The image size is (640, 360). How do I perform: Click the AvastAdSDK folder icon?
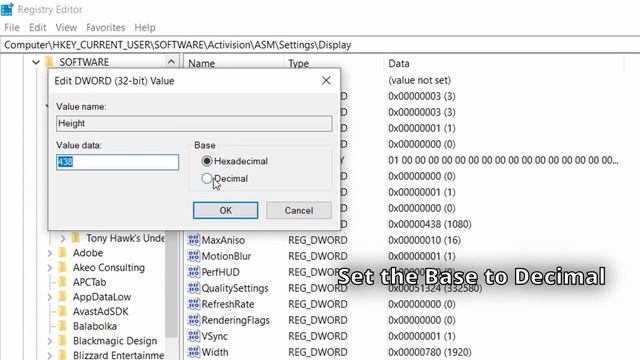tap(62, 311)
